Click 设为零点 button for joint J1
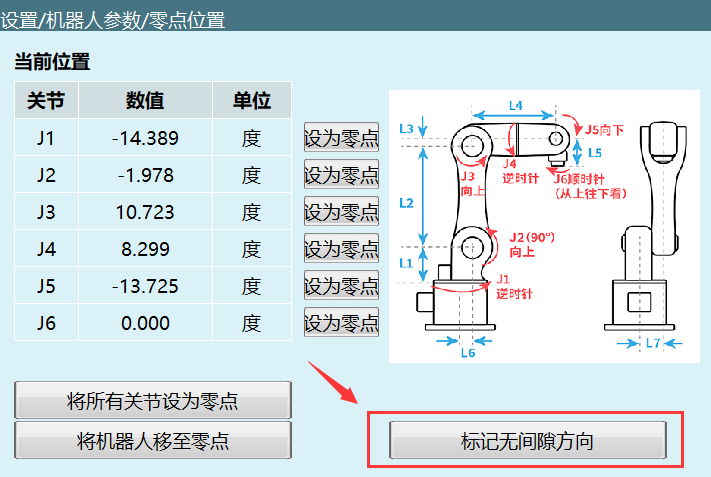Image resolution: width=711 pixels, height=477 pixels. coord(341,138)
